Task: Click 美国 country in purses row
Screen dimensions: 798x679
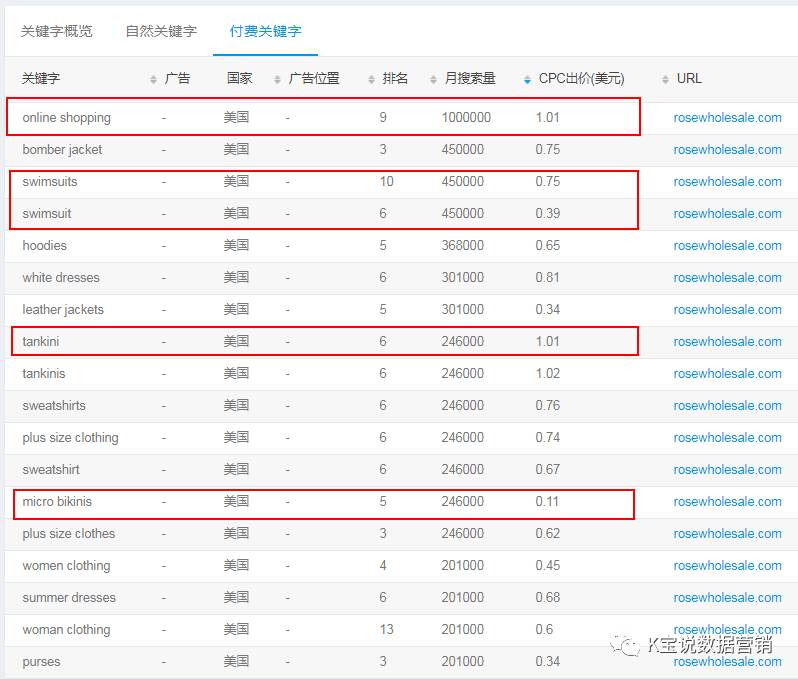Action: (236, 662)
